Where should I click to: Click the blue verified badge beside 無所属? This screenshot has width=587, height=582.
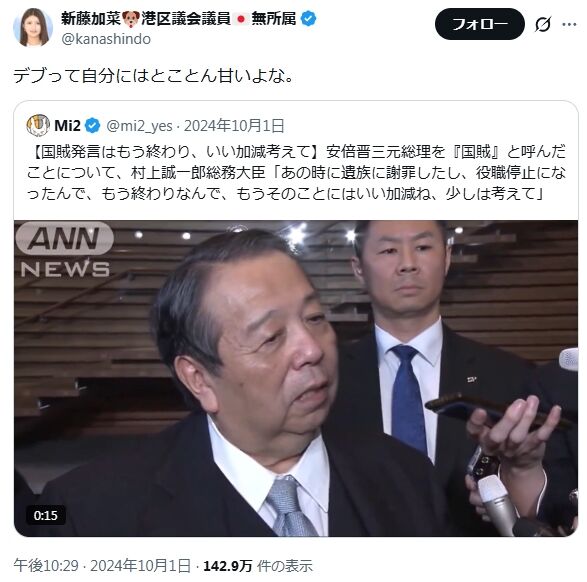point(308,18)
